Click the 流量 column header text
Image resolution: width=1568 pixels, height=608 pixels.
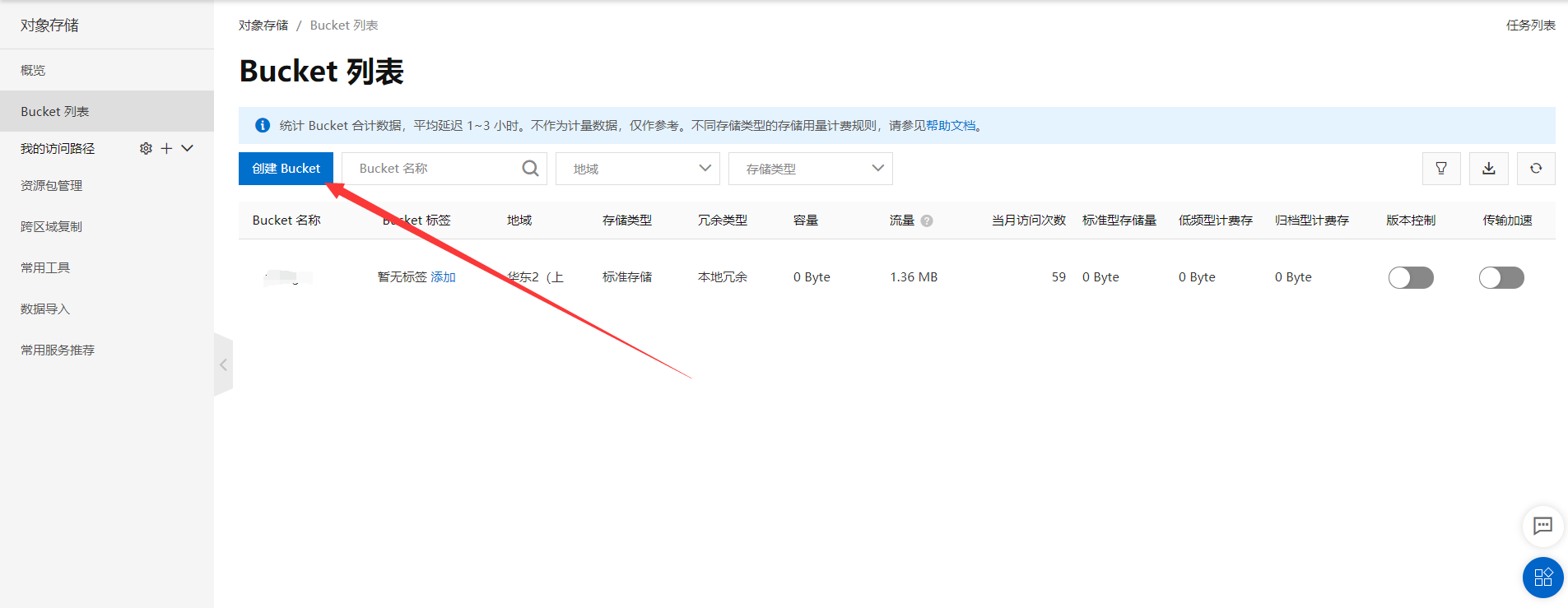902,220
